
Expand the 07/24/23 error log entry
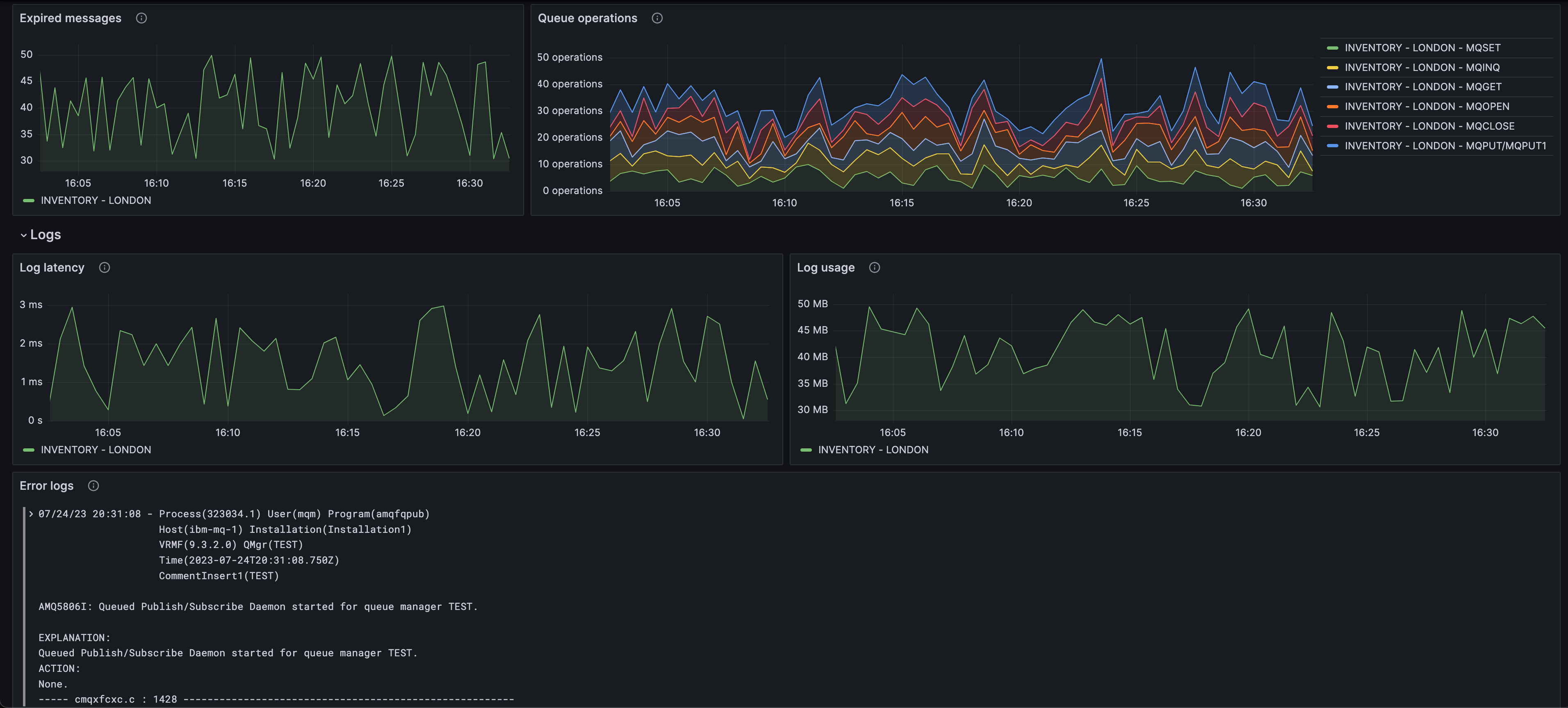click(31, 514)
